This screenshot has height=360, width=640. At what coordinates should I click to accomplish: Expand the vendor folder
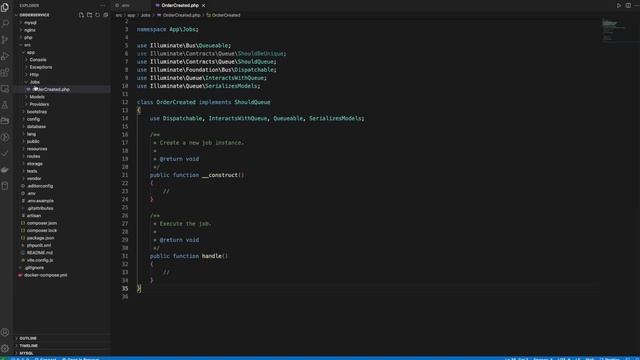point(34,178)
